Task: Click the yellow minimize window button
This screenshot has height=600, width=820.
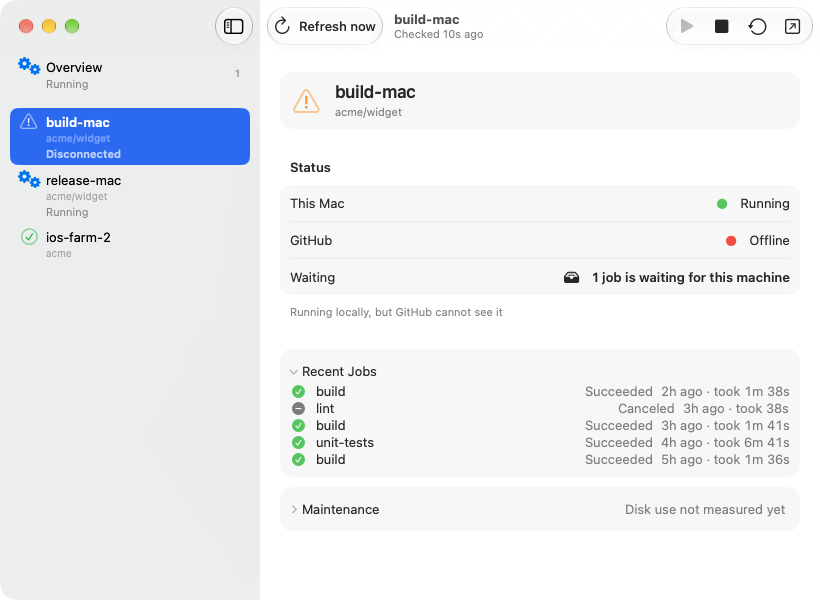Action: (x=49, y=26)
